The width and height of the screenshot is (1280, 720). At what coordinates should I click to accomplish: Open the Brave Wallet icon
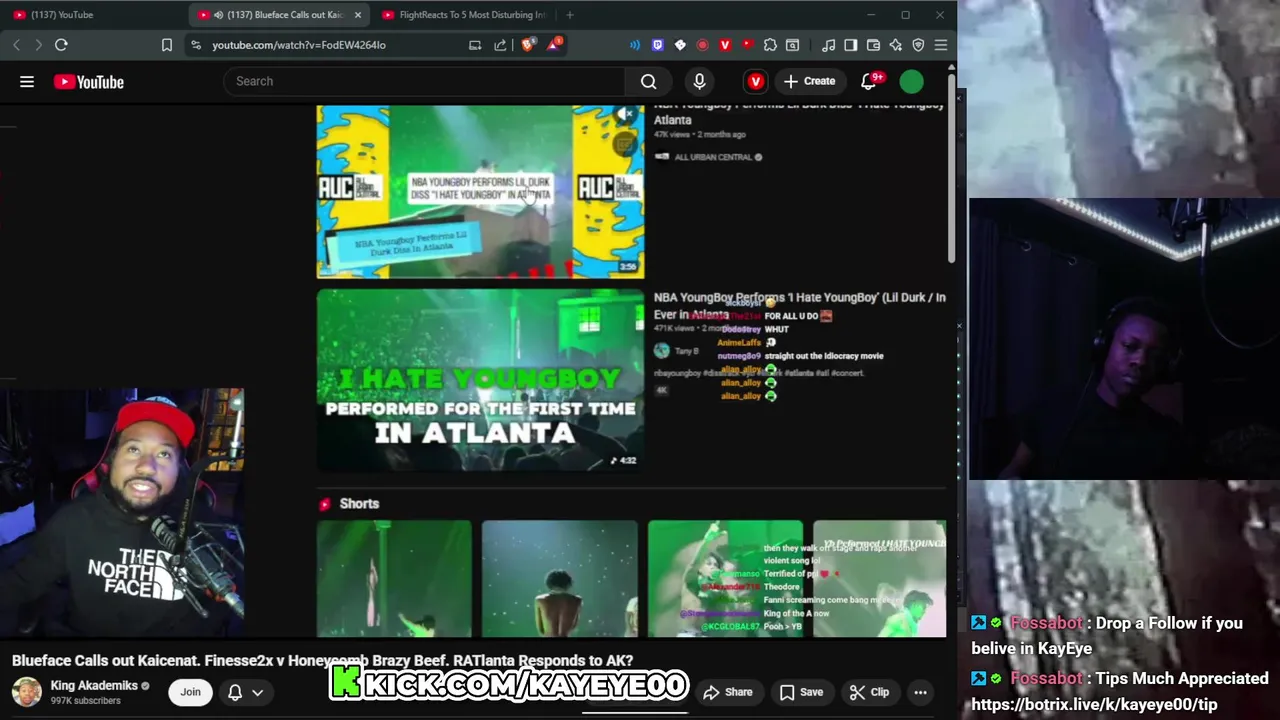pos(873,45)
